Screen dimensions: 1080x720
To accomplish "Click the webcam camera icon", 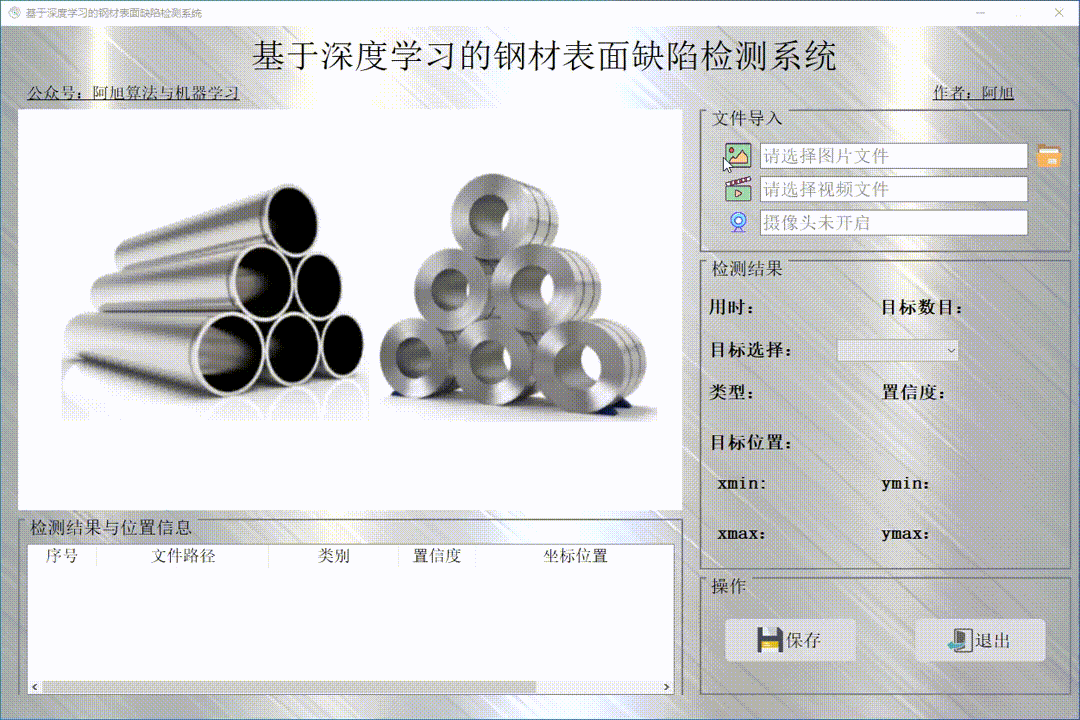I will click(x=738, y=222).
